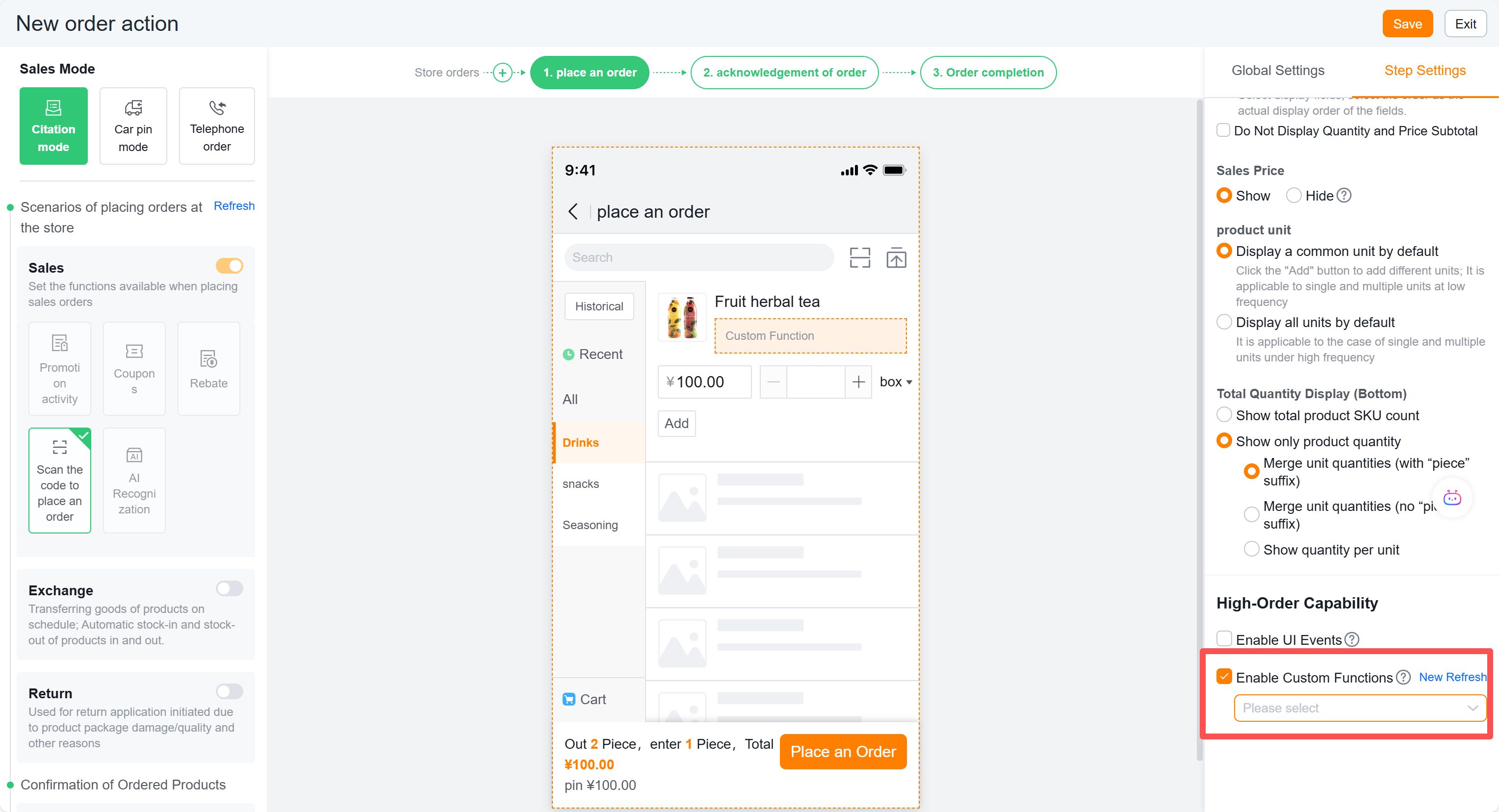This screenshot has height=812, width=1499.
Task: Expand the box unit dropdown
Action: coord(896,382)
